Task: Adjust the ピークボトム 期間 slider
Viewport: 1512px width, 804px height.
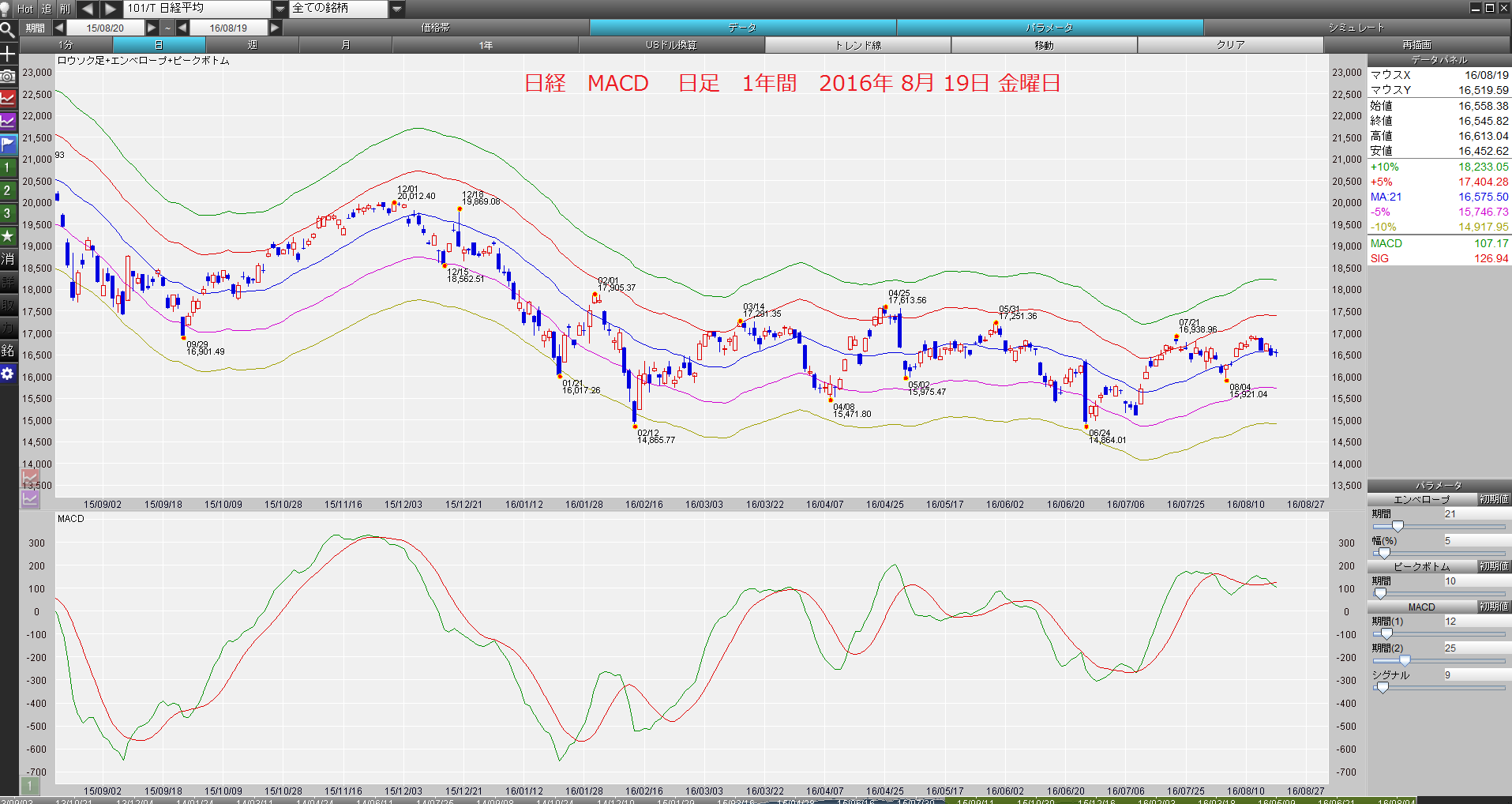Action: pyautogui.click(x=1380, y=593)
